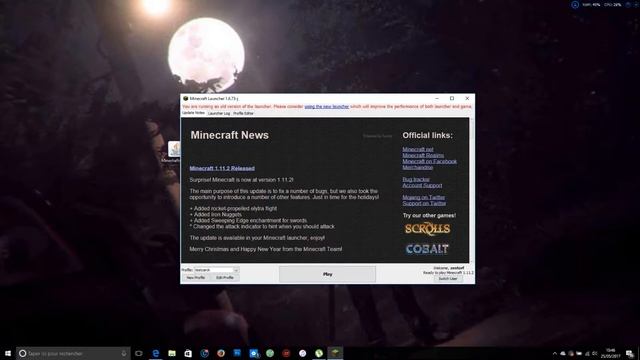This screenshot has height=360, width=640.
Task: Launch Firefox from the taskbar
Action: 221,353
